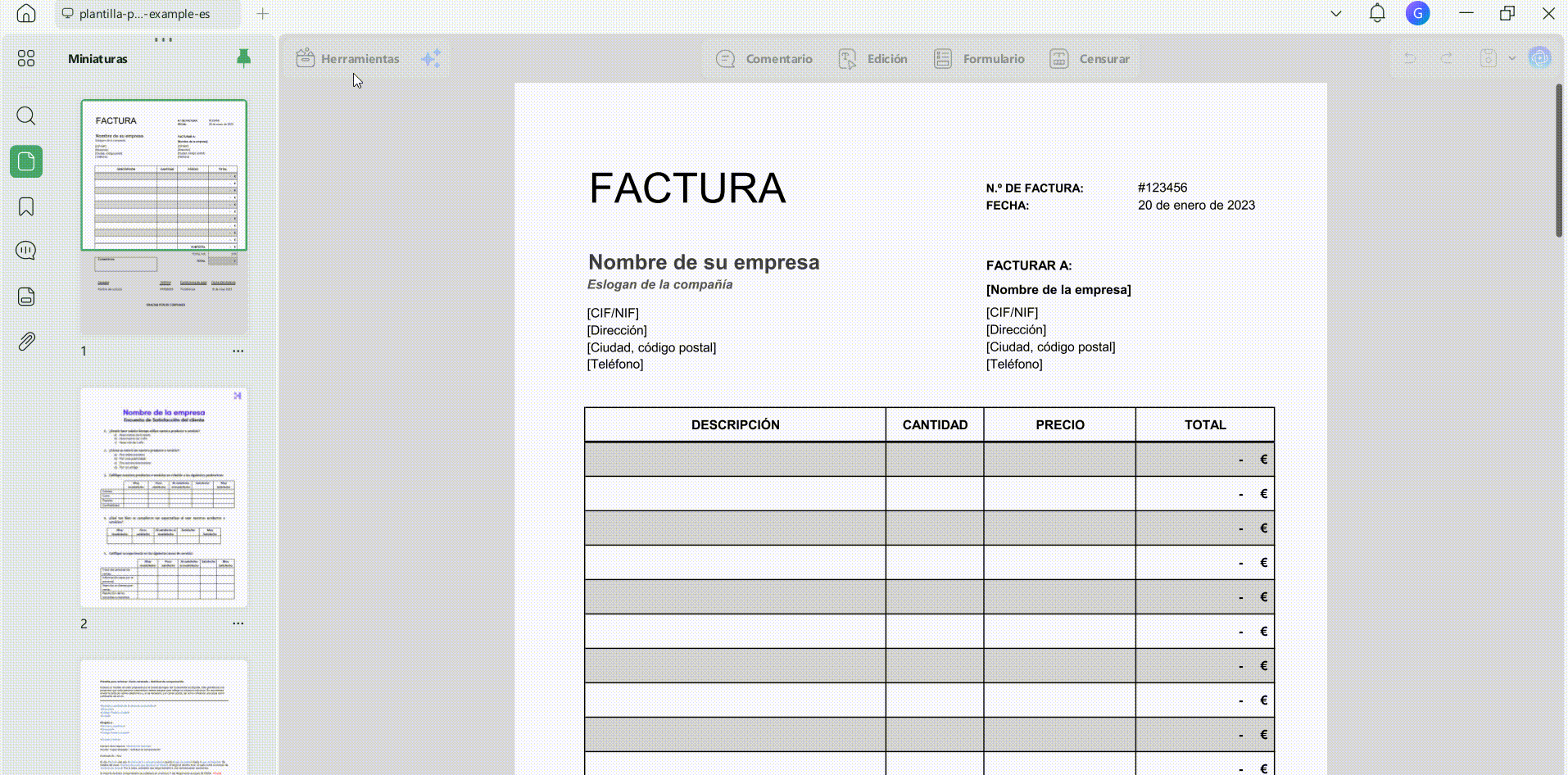Click Eslogan de la compañía text

click(659, 284)
